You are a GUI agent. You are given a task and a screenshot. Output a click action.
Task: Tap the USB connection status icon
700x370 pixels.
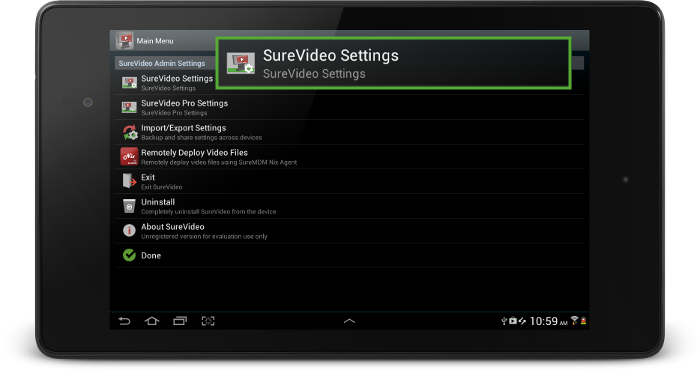tap(504, 320)
